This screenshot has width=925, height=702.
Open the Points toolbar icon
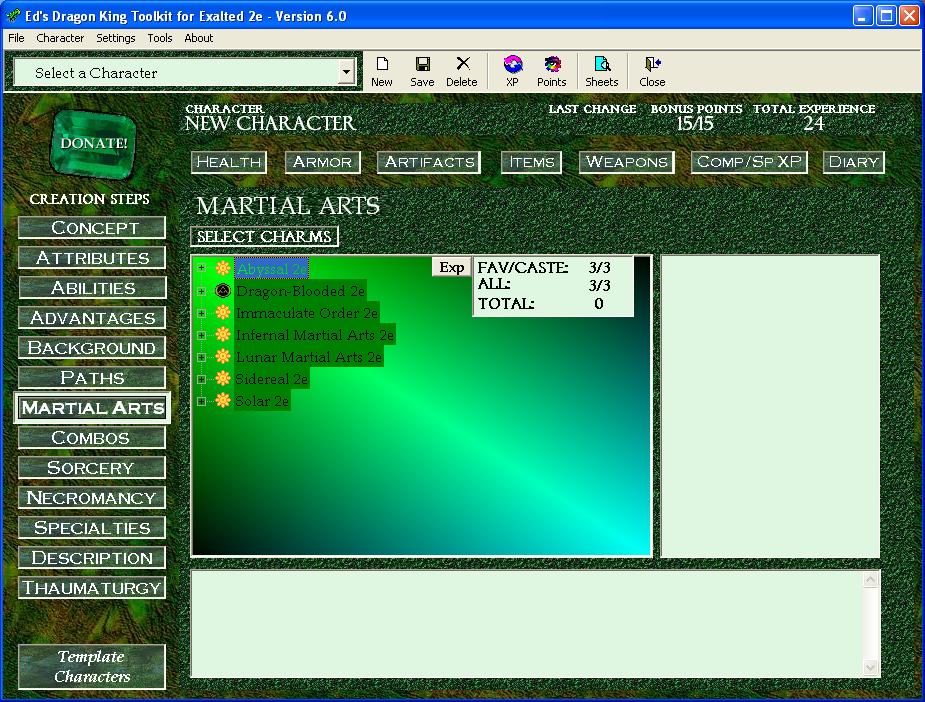(552, 72)
